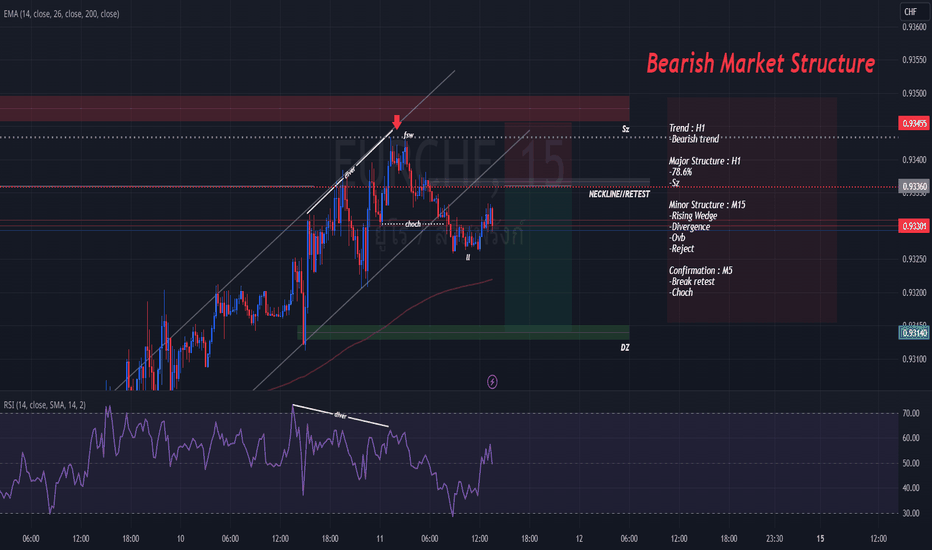Select the Bearish Market Structure title
The width and height of the screenshot is (932, 550).
pyautogui.click(x=760, y=63)
